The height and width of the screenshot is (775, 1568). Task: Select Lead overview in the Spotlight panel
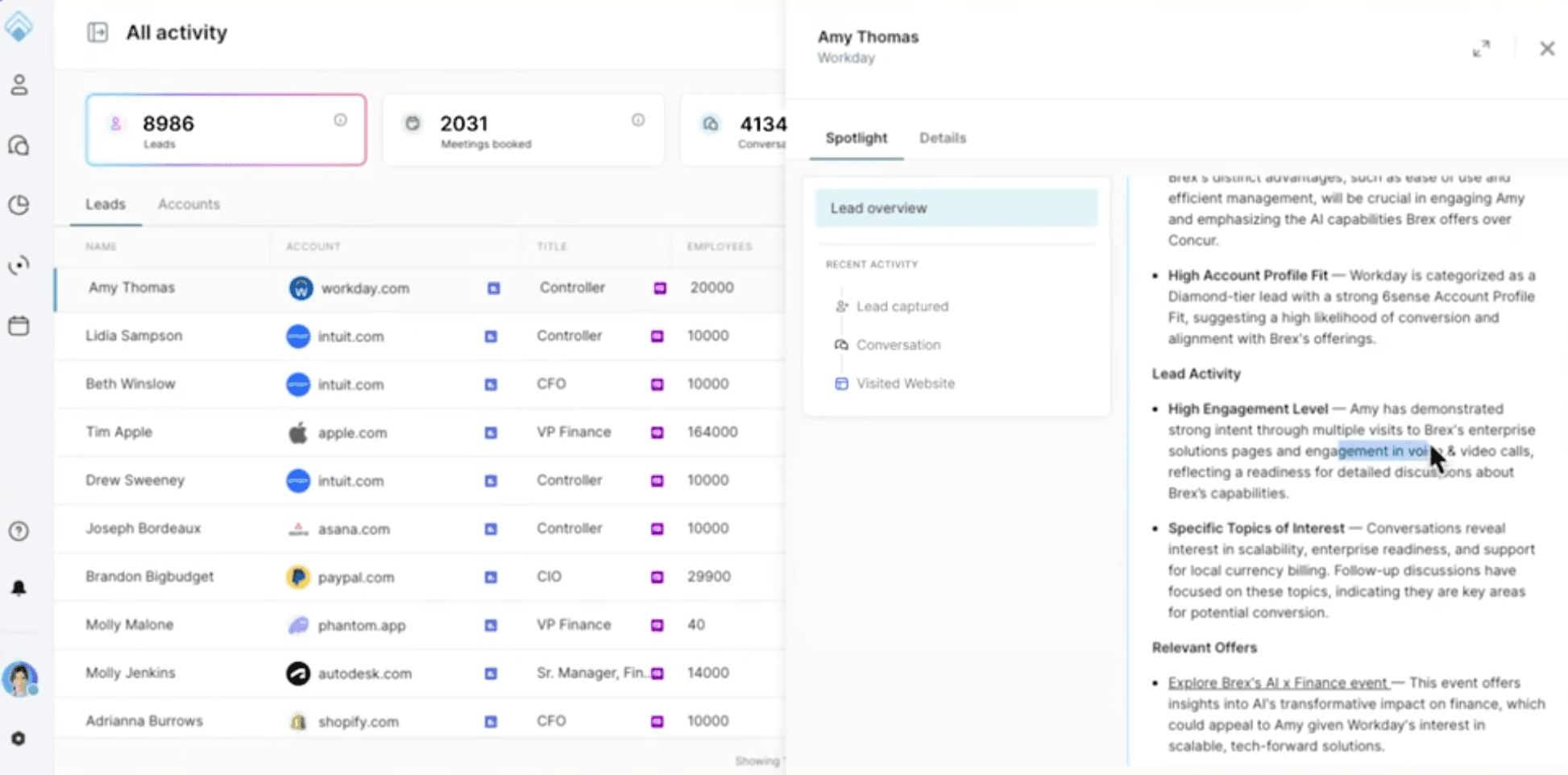tap(956, 208)
